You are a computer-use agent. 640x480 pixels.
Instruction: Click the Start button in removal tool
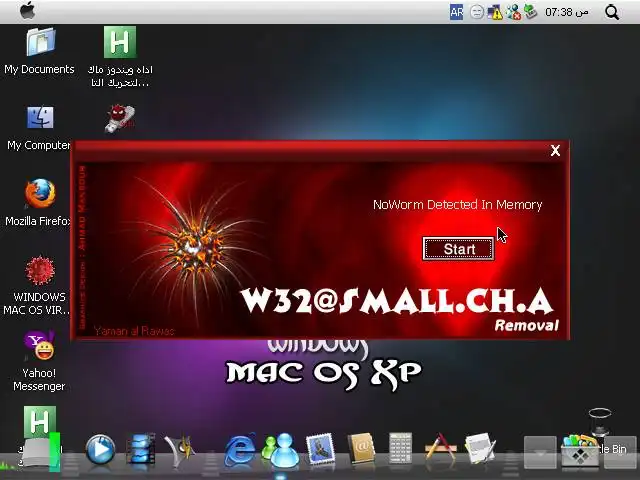pos(458,249)
